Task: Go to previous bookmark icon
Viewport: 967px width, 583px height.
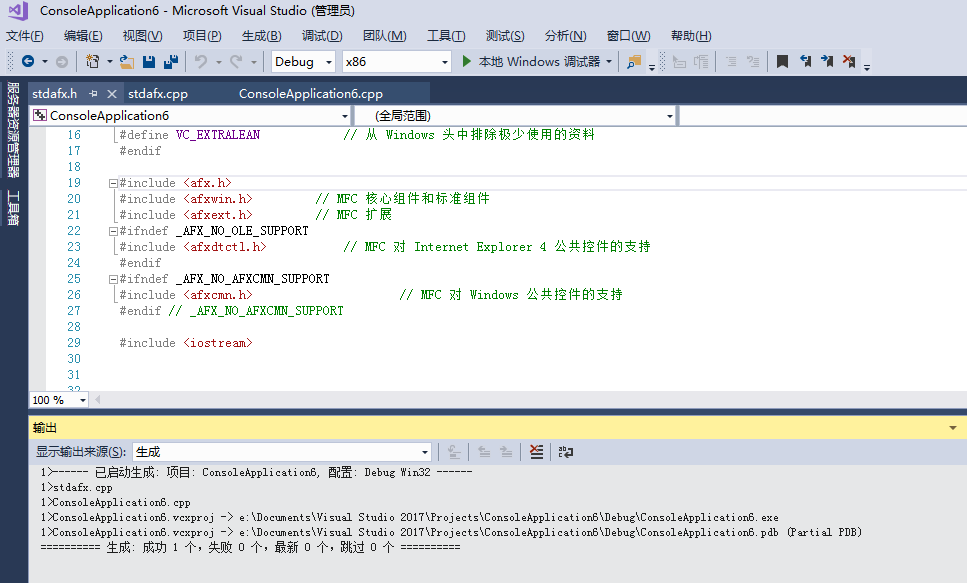Action: click(x=805, y=61)
